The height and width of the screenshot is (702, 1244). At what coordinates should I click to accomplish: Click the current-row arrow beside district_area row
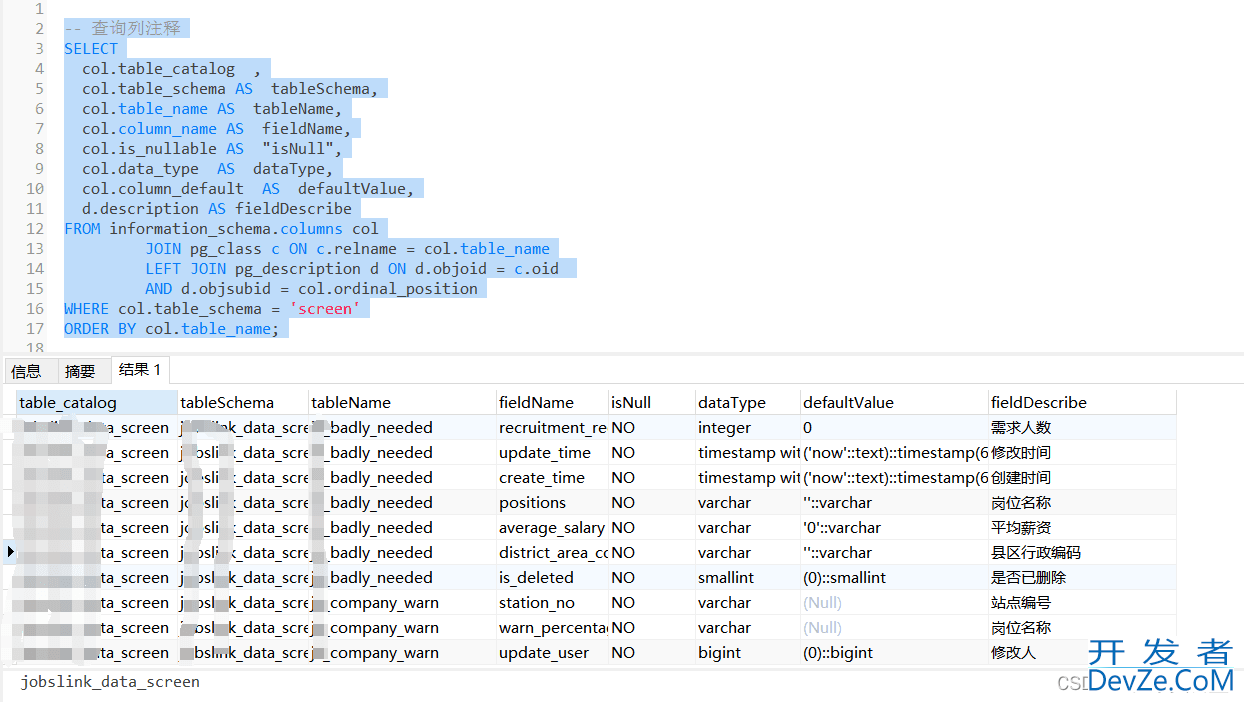[10, 552]
